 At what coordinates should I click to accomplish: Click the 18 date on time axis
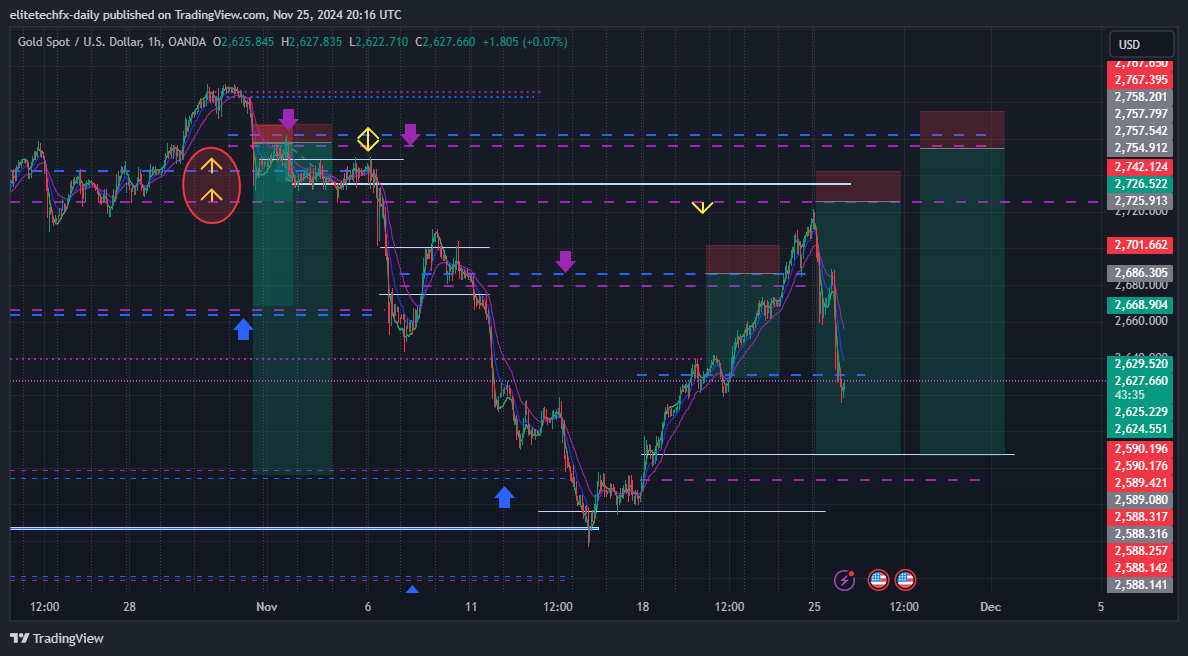pyautogui.click(x=642, y=607)
